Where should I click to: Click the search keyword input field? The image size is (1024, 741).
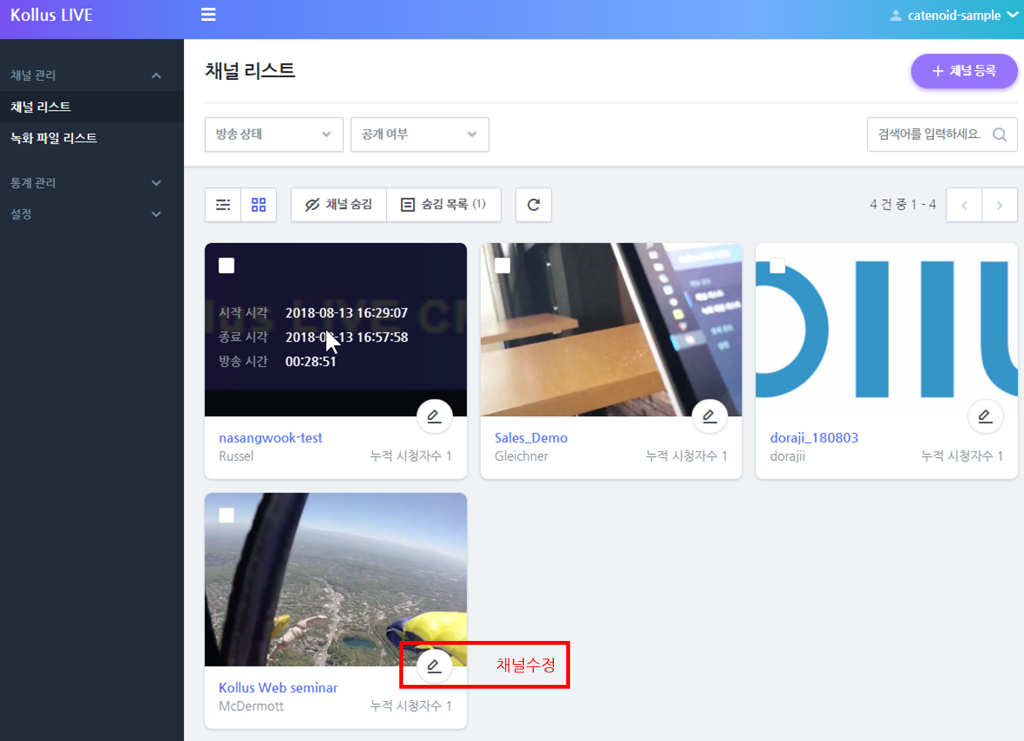928,135
